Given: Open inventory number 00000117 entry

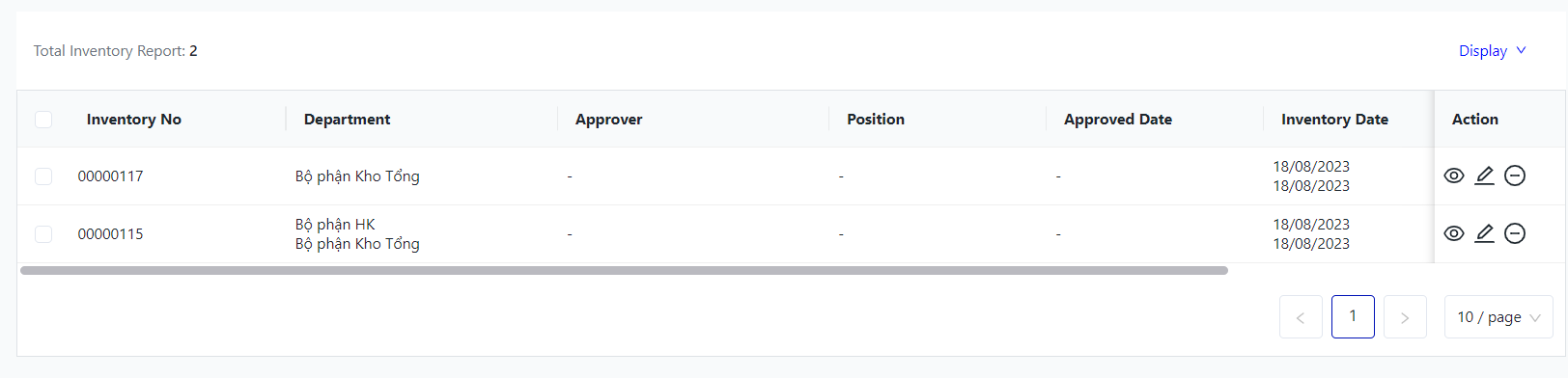Looking at the screenshot, I should [x=111, y=176].
